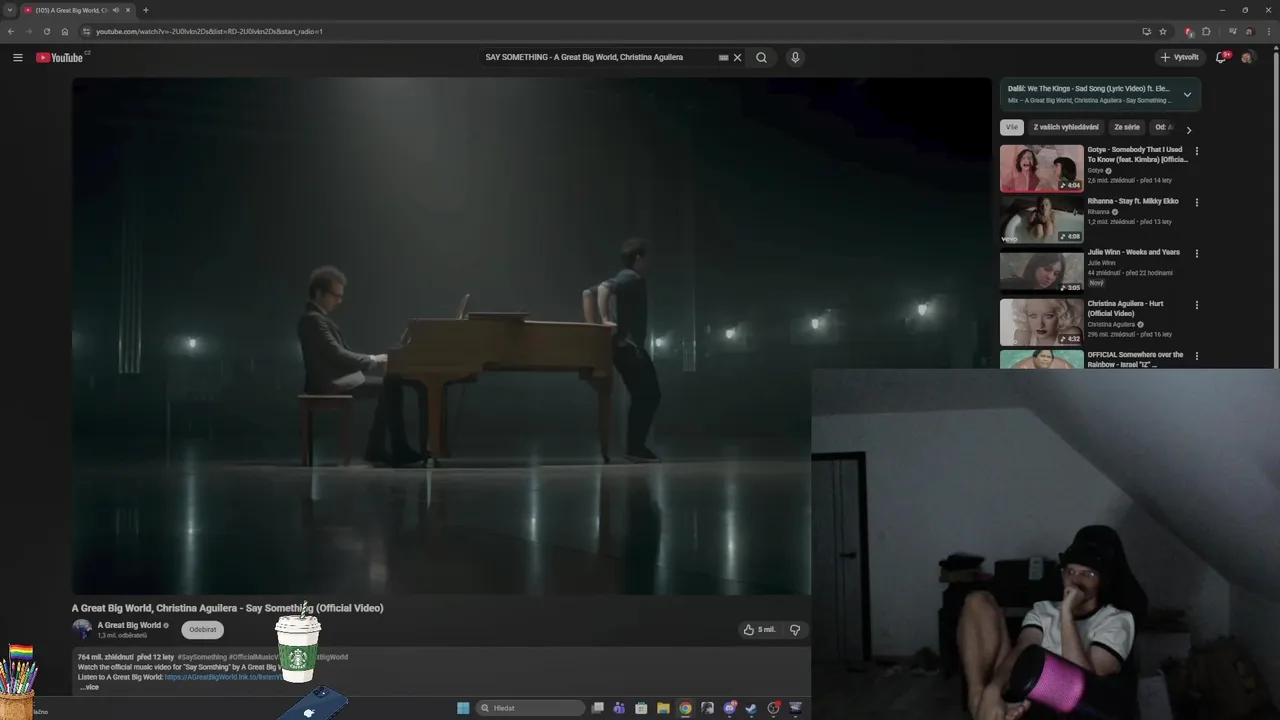Open Chrome three-dot menu
The image size is (1280, 720).
click(1268, 31)
